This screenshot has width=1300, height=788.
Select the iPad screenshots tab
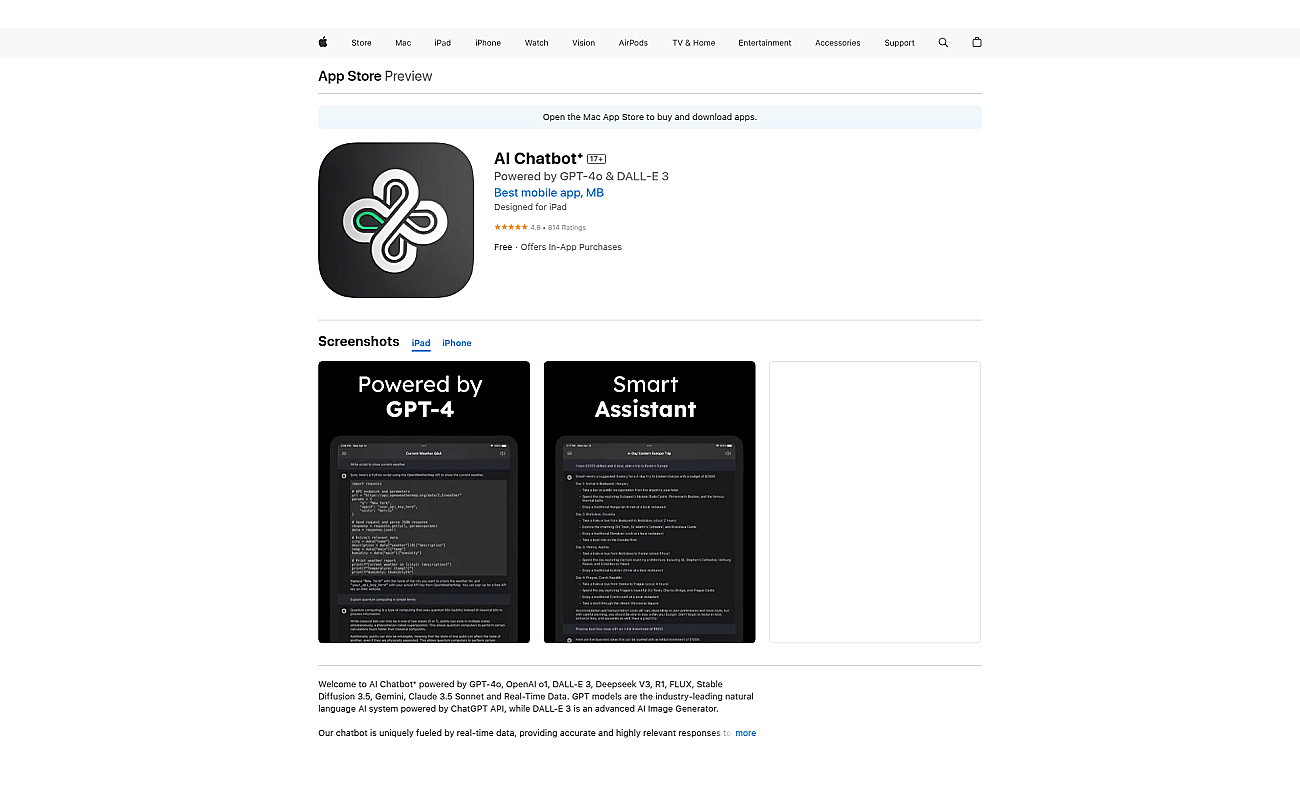421,343
